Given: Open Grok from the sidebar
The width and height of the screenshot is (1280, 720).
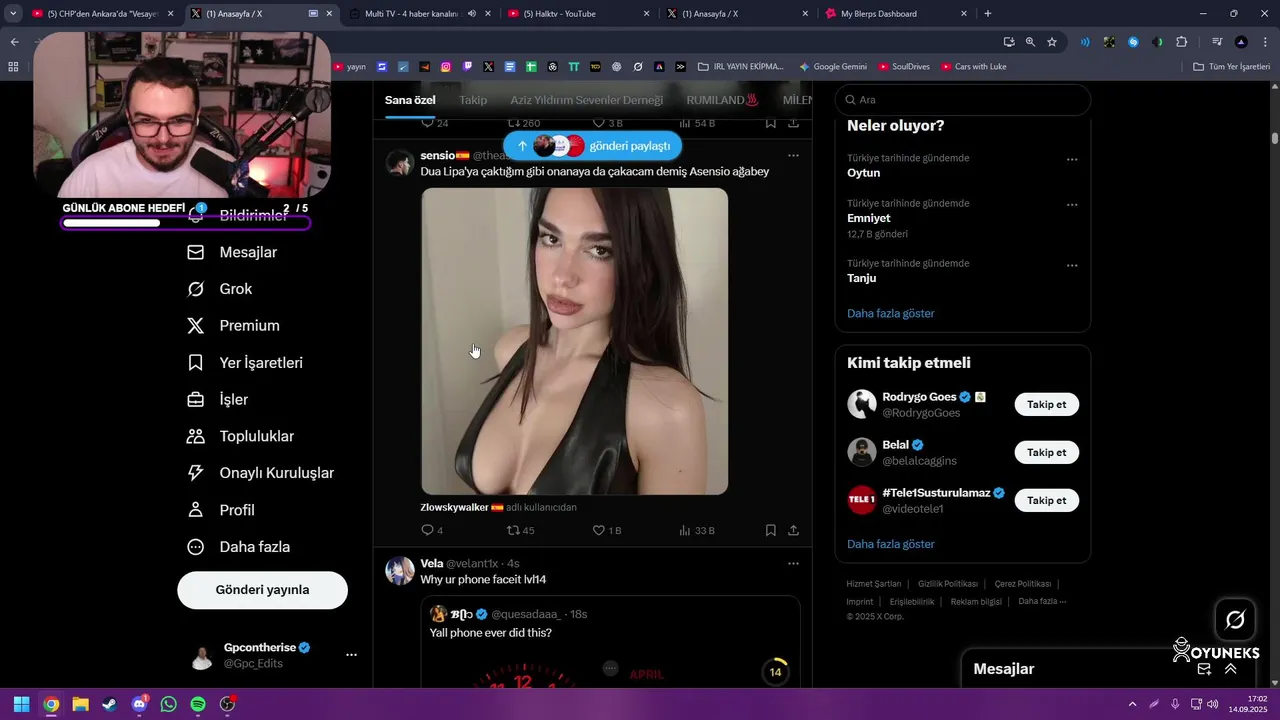Looking at the screenshot, I should (x=220, y=289).
